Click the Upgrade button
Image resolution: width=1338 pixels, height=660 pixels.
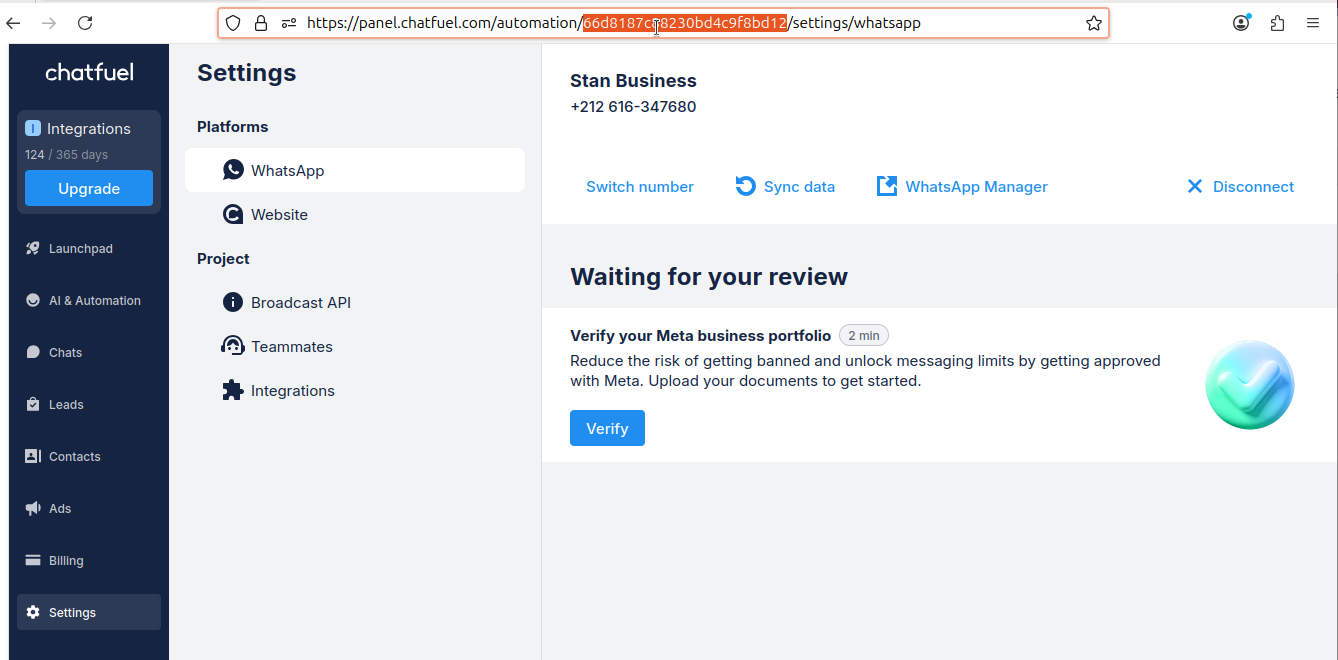(89, 188)
